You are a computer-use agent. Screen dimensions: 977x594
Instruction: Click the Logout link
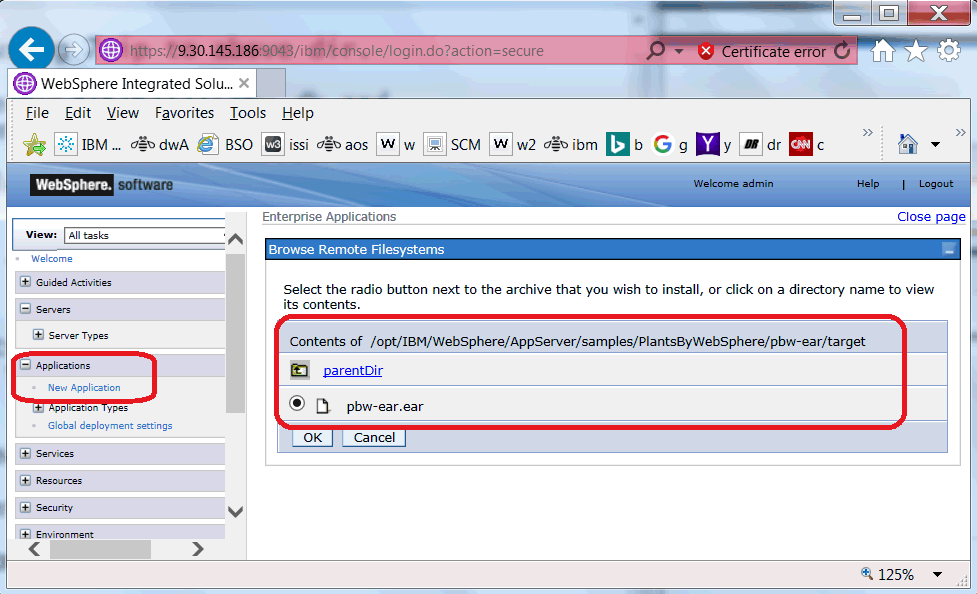click(935, 183)
